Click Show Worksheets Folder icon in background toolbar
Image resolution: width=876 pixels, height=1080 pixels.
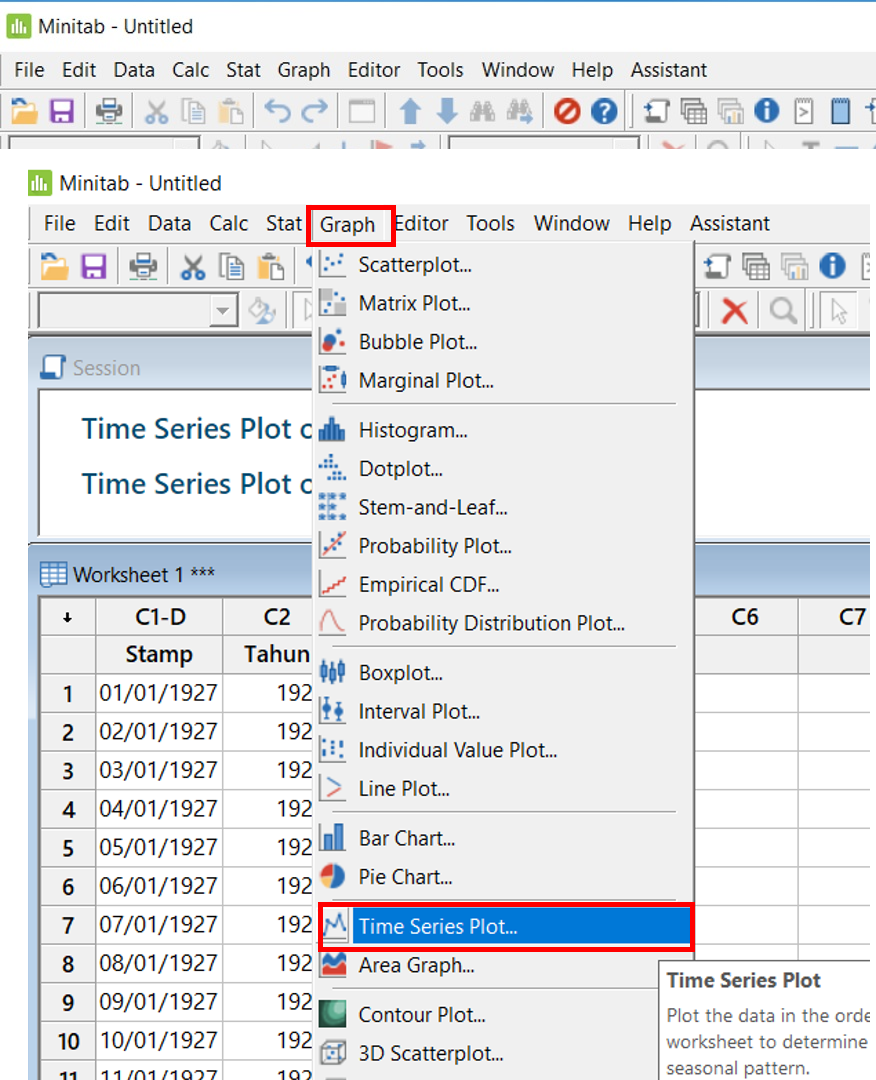[694, 111]
